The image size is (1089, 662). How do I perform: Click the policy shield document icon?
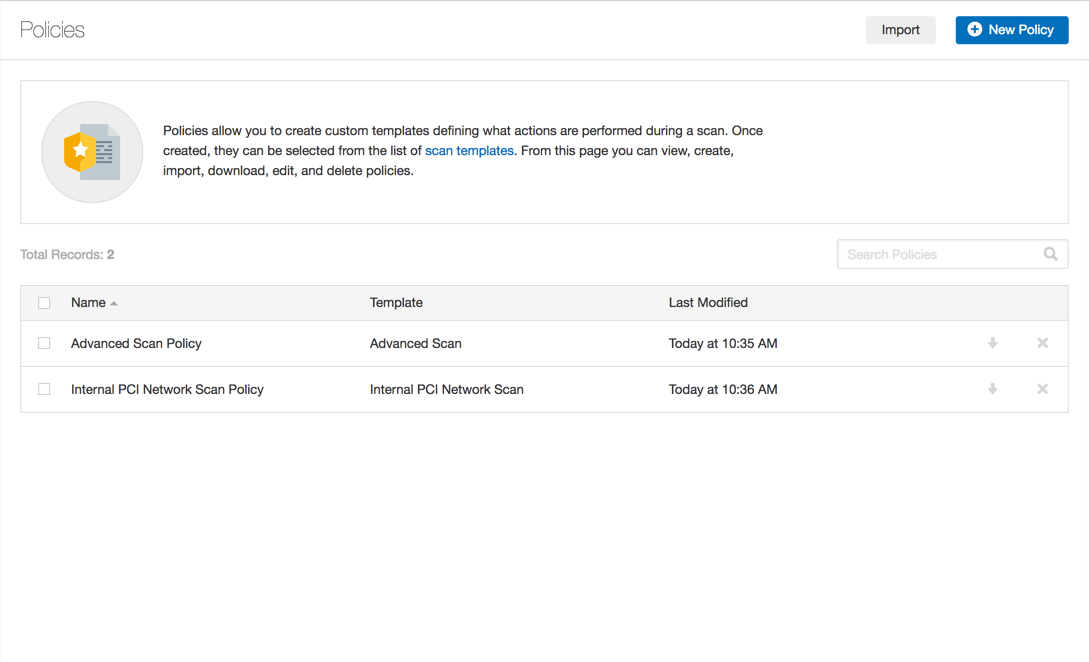tap(92, 152)
